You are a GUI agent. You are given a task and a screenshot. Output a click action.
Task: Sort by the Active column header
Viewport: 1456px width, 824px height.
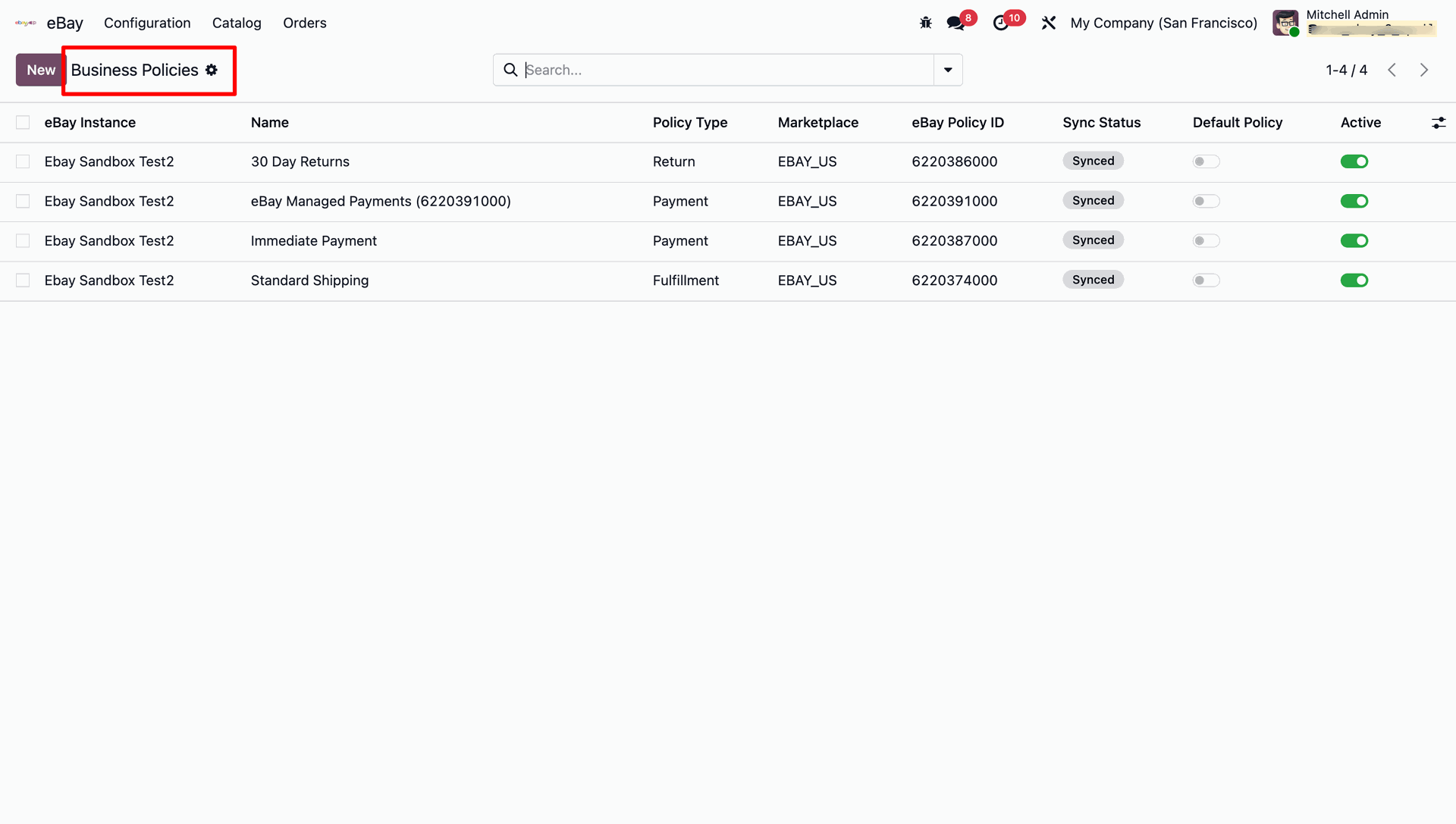click(x=1361, y=123)
